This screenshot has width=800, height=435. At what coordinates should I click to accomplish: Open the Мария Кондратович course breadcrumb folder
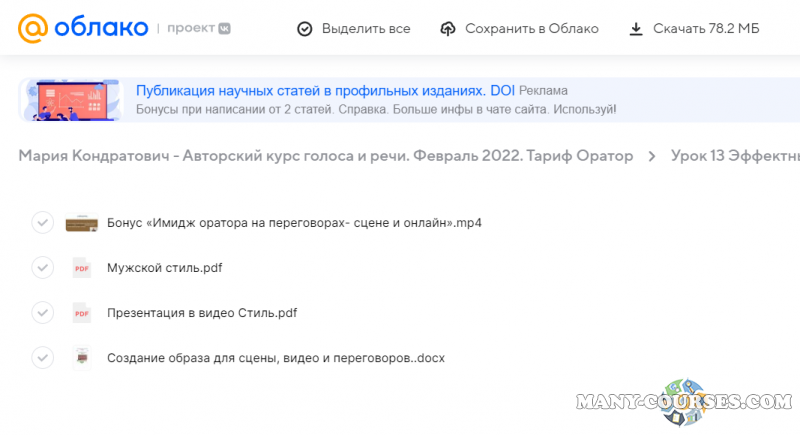(x=326, y=156)
